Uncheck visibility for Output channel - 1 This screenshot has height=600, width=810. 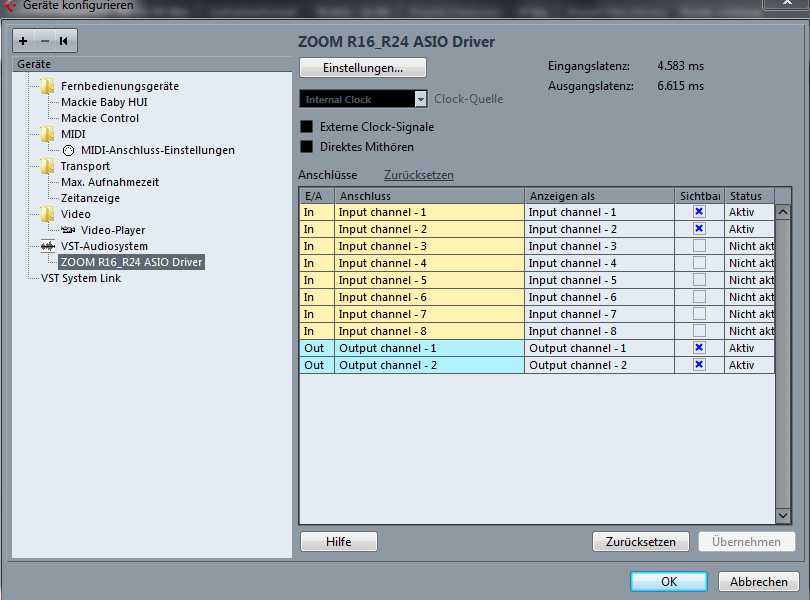[699, 348]
